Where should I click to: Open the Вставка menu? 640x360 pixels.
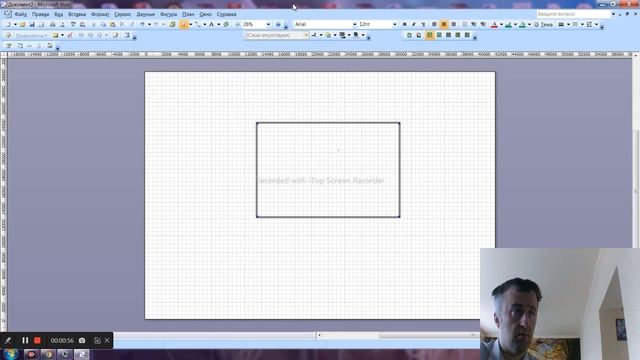coord(77,14)
